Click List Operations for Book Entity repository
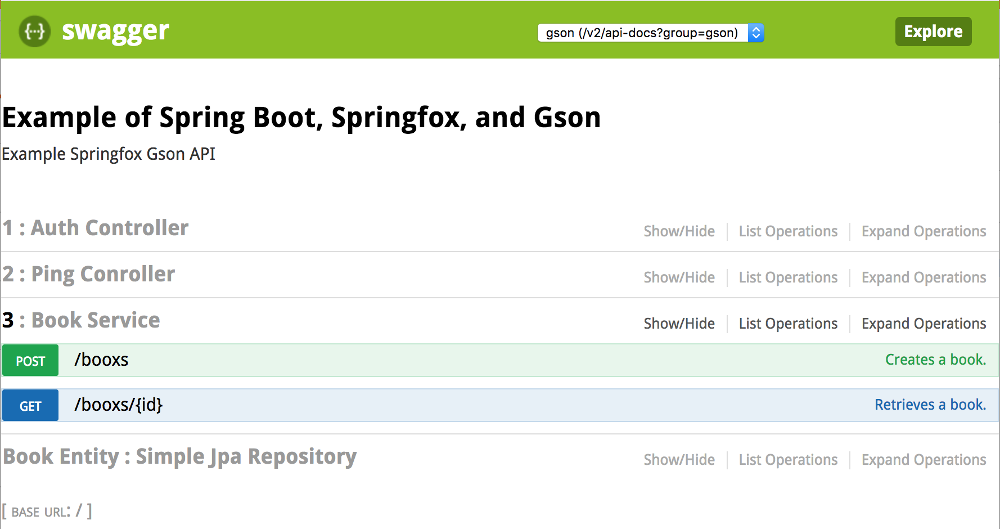 click(x=788, y=459)
